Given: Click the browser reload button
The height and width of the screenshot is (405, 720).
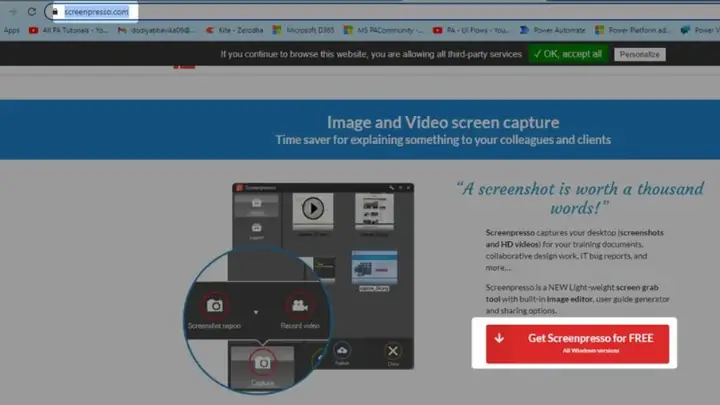Looking at the screenshot, I should click(x=32, y=11).
